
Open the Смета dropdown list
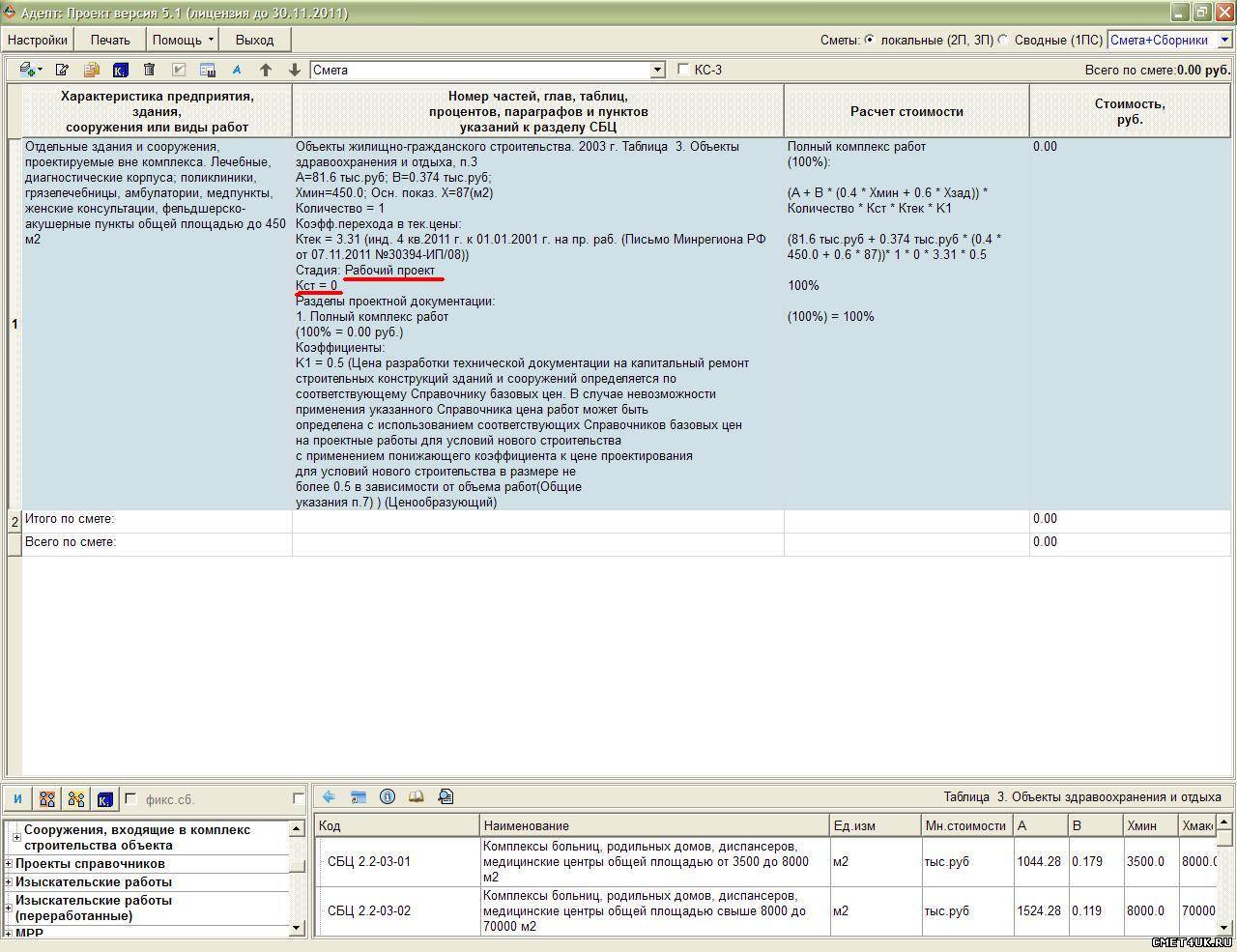(658, 70)
